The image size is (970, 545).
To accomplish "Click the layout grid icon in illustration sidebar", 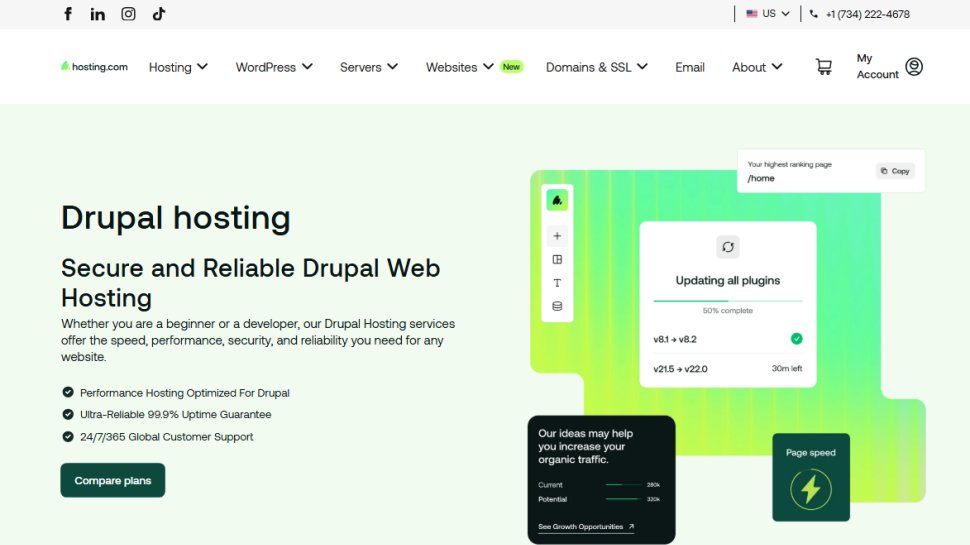I will click(557, 259).
